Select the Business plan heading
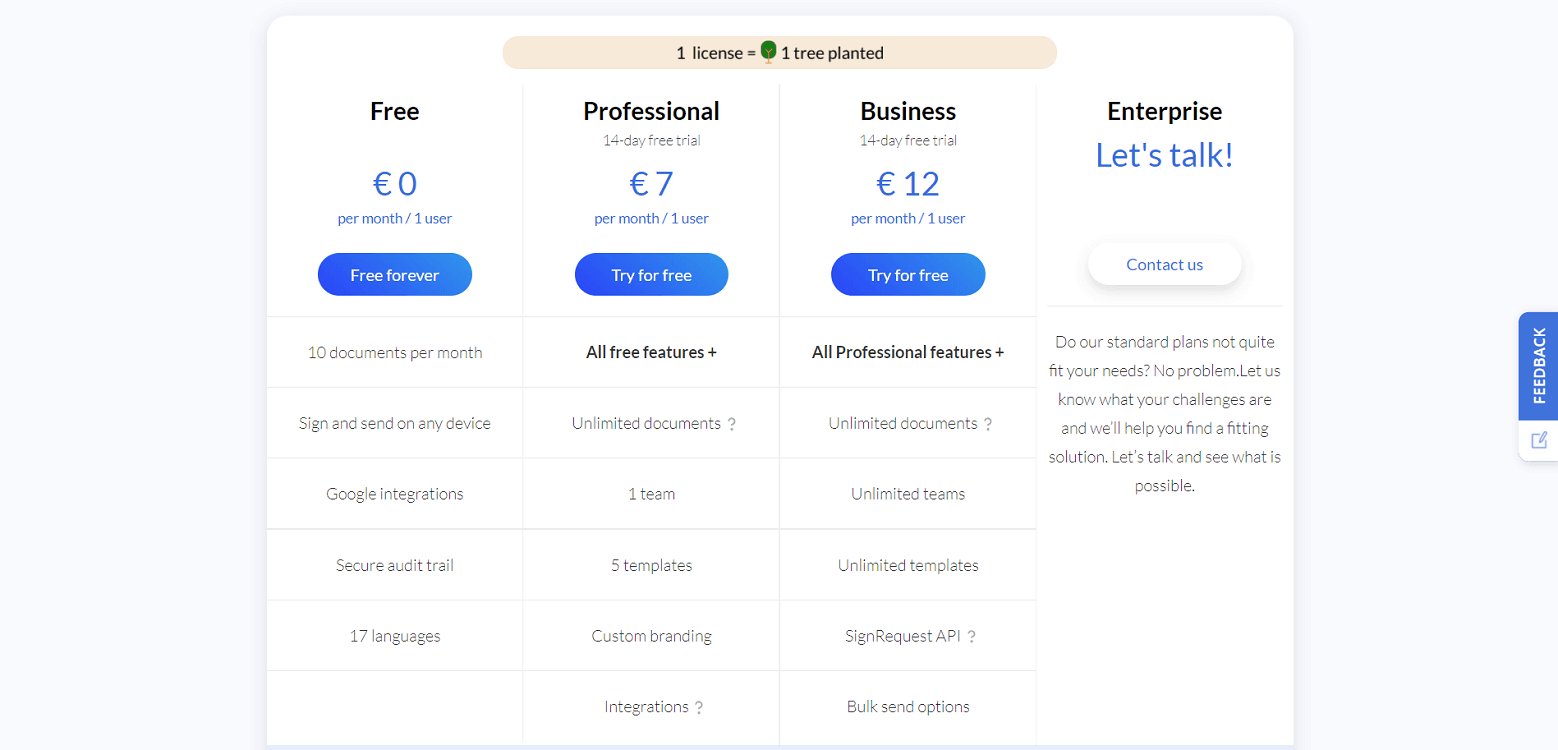 click(908, 111)
